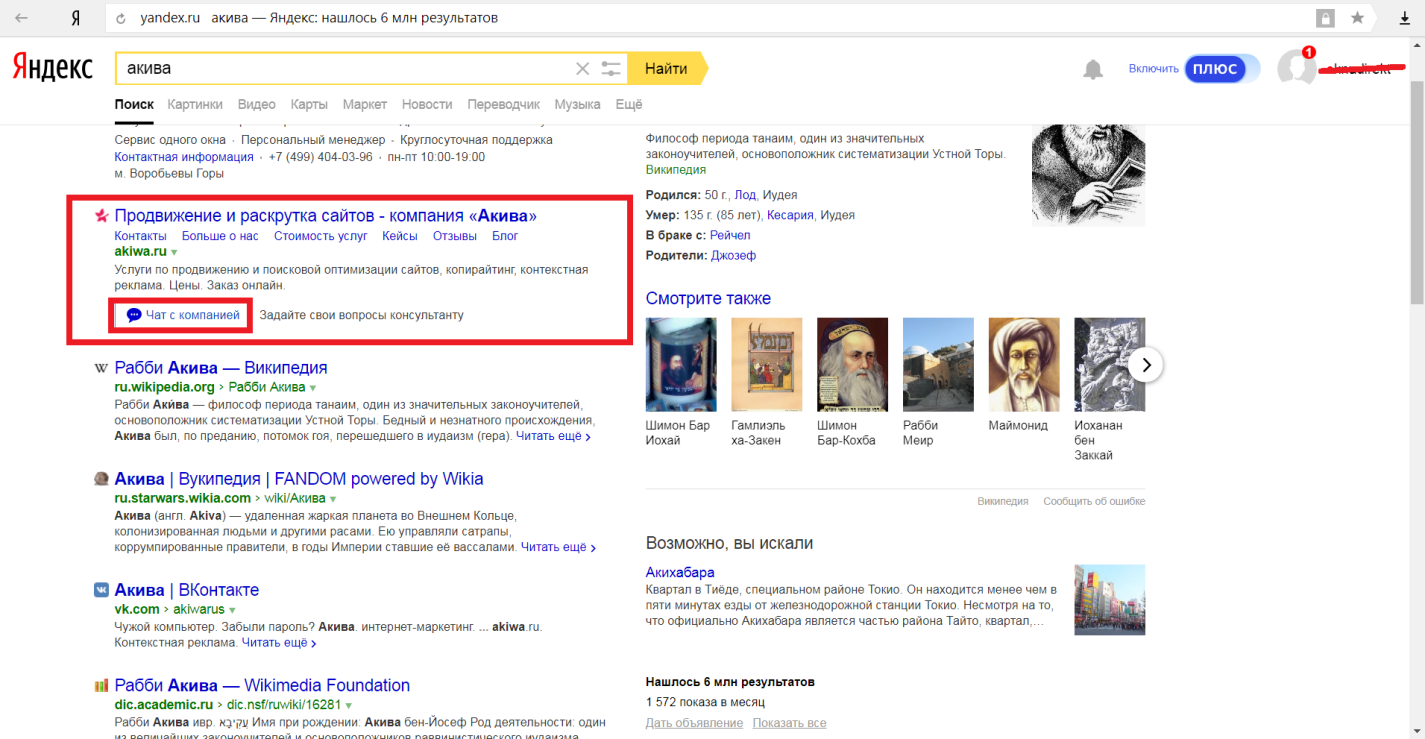Open advanced search settings icon in the search box
The height and width of the screenshot is (739, 1425).
tap(611, 68)
